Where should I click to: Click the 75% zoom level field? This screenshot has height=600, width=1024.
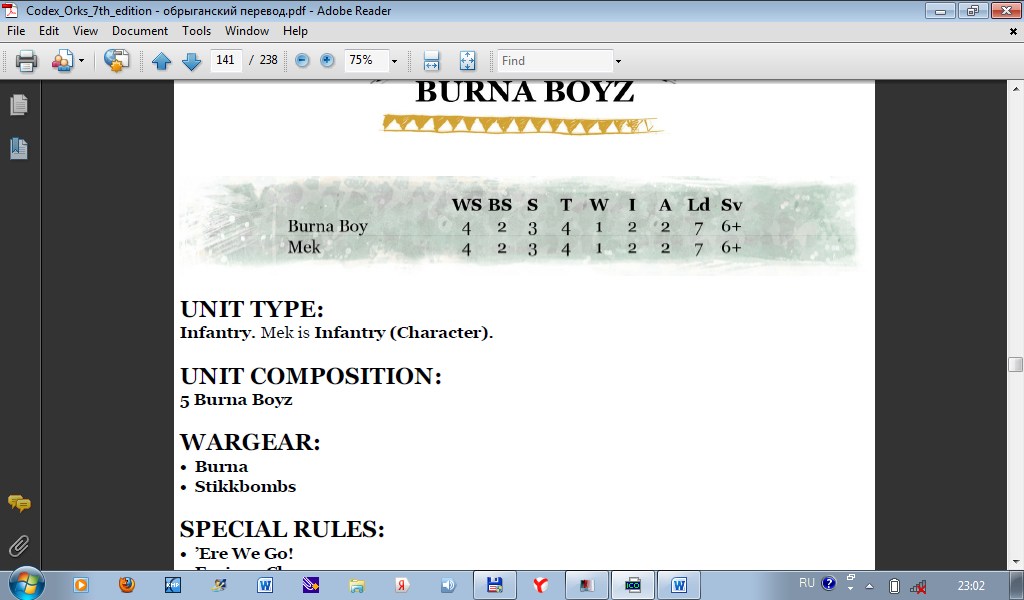366,60
